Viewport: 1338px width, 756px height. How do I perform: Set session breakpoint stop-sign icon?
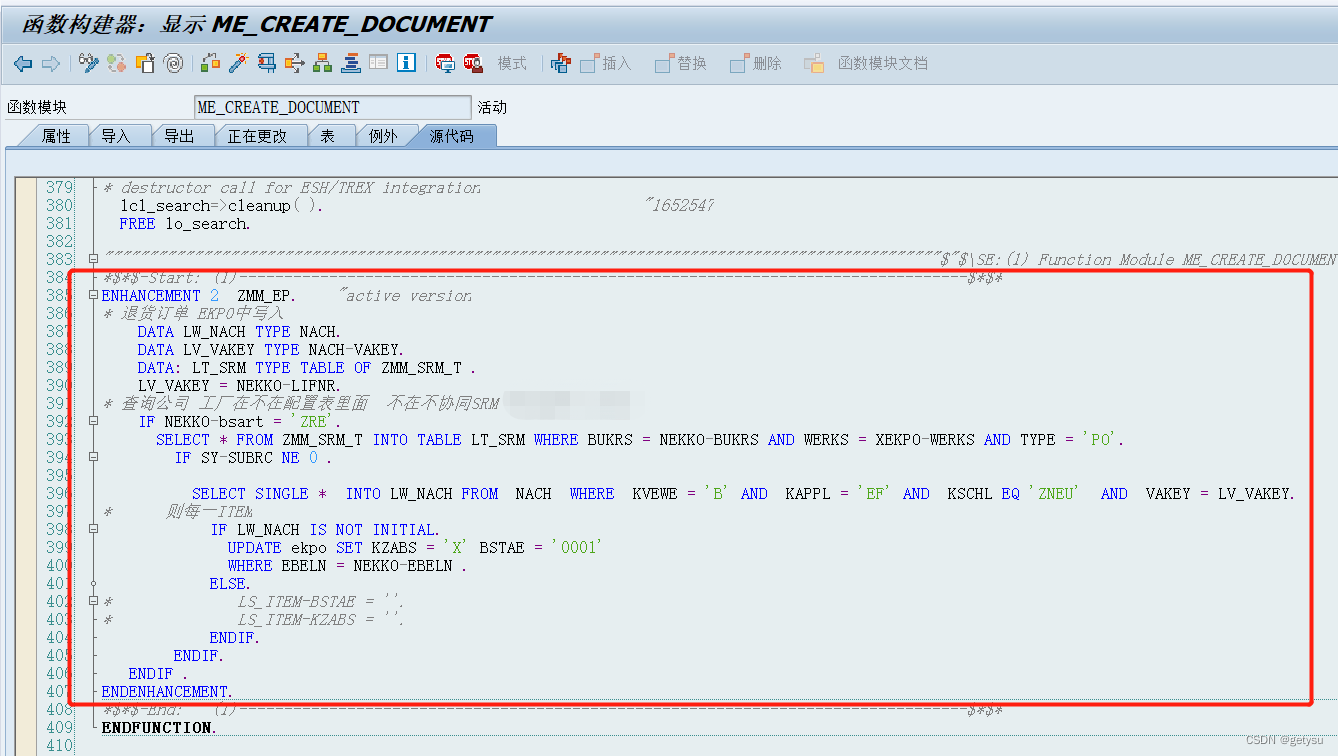[x=445, y=63]
